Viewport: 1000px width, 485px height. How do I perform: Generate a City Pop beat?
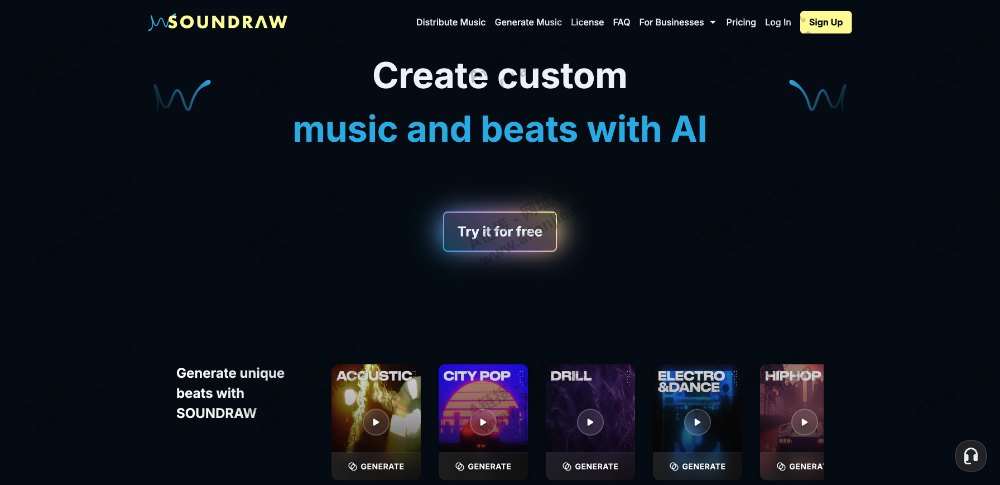(483, 466)
